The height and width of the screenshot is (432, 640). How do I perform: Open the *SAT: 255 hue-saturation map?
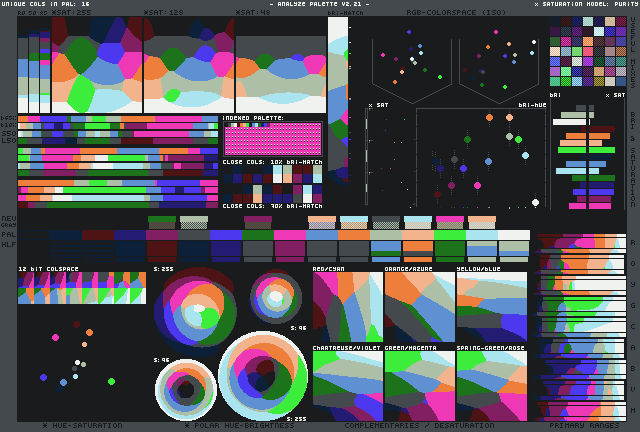click(x=97, y=65)
